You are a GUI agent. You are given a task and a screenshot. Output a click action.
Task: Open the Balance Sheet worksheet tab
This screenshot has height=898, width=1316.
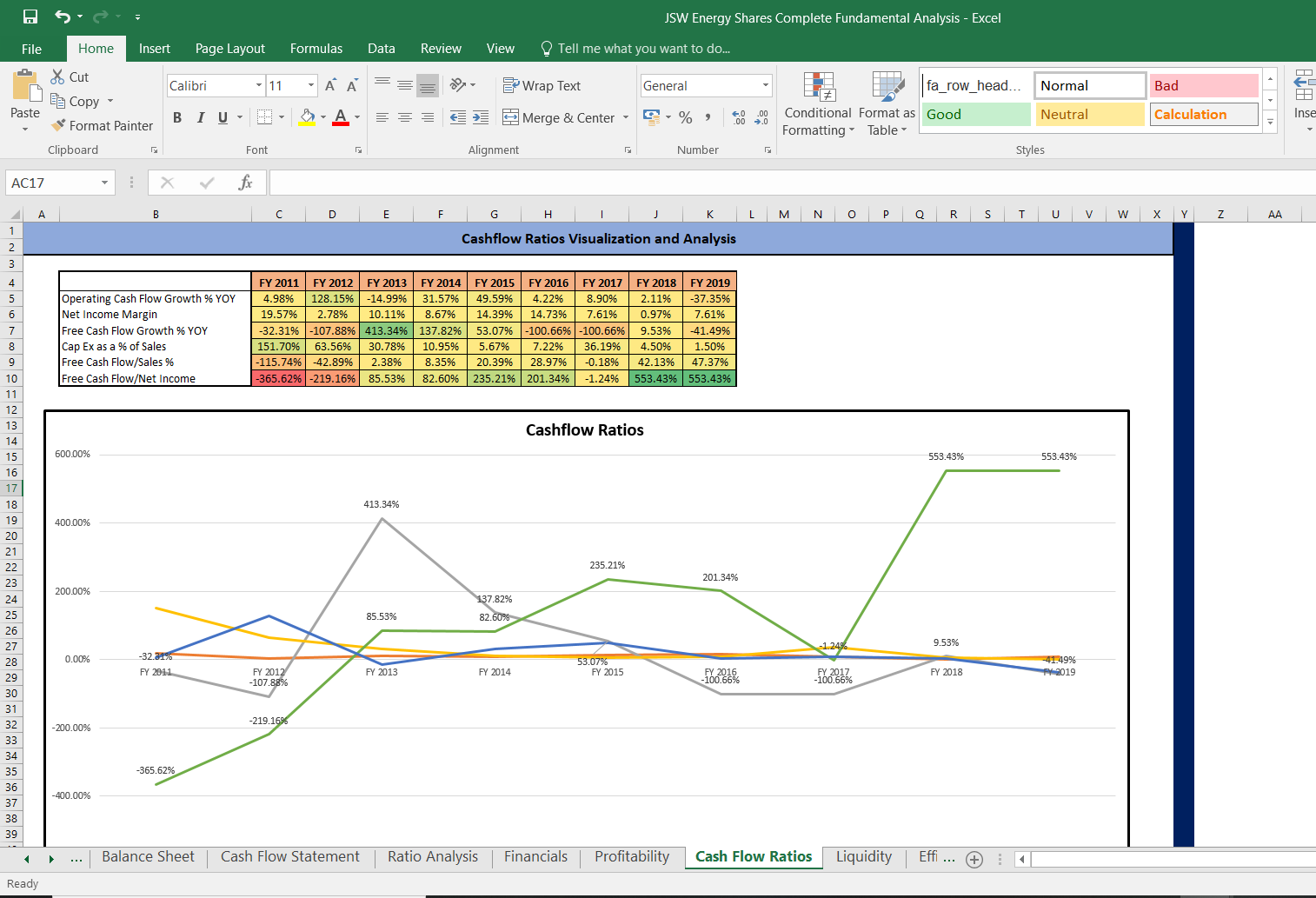[148, 857]
